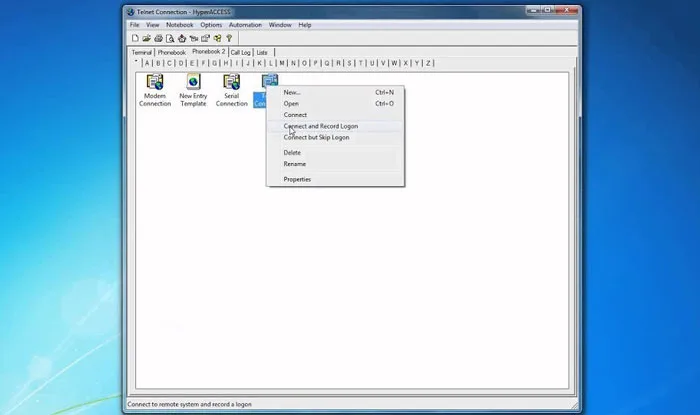Filter phonebook by letter N

[293, 63]
